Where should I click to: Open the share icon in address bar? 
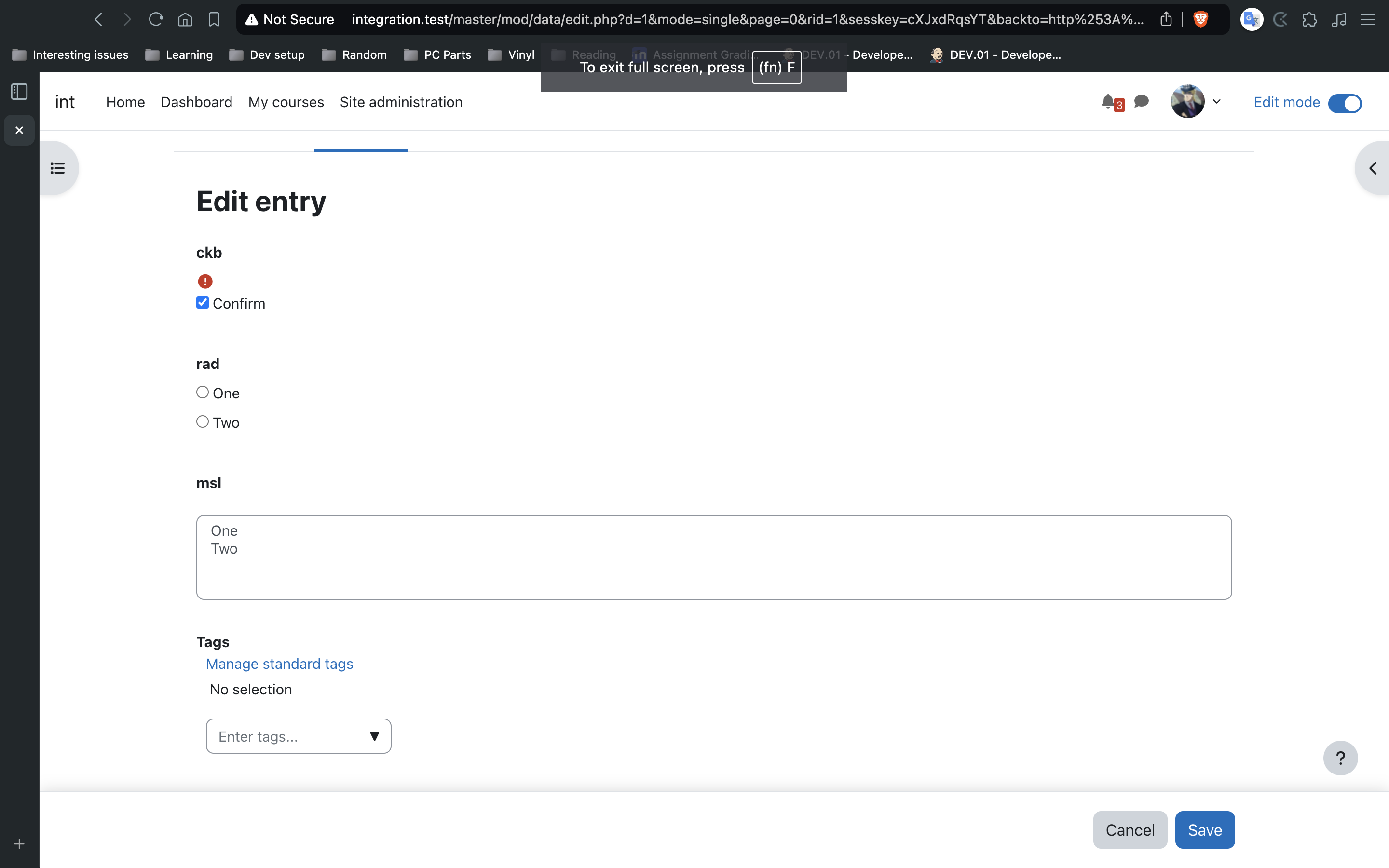[x=1166, y=19]
